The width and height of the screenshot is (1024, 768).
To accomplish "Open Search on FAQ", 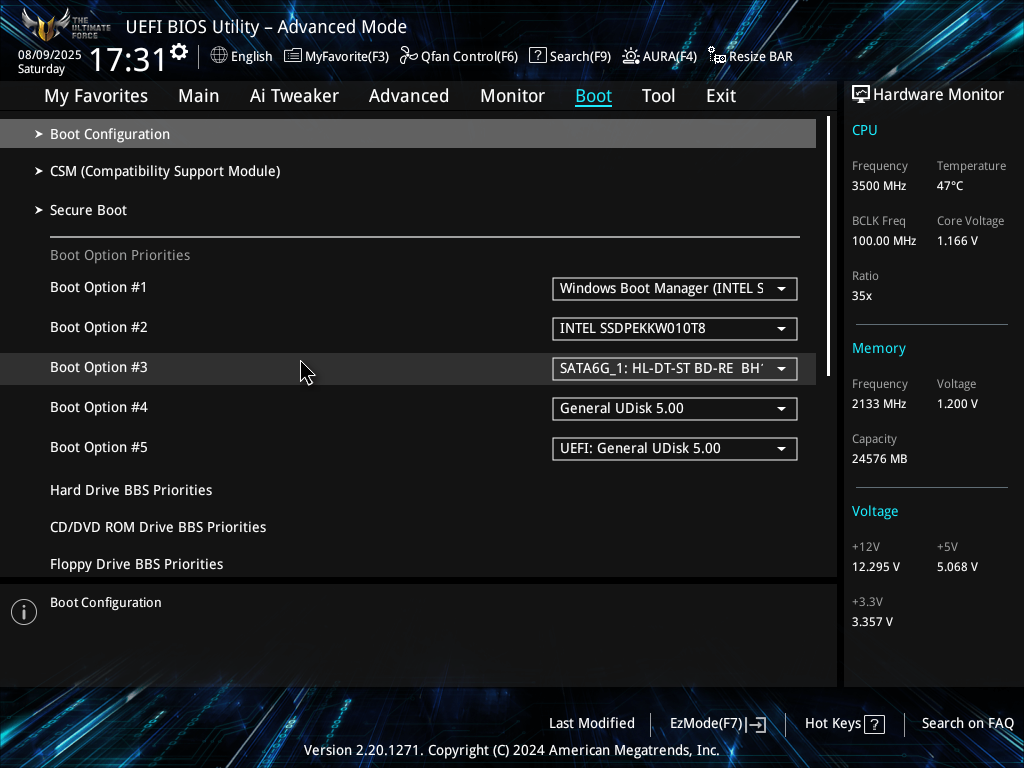I will click(x=968, y=724).
